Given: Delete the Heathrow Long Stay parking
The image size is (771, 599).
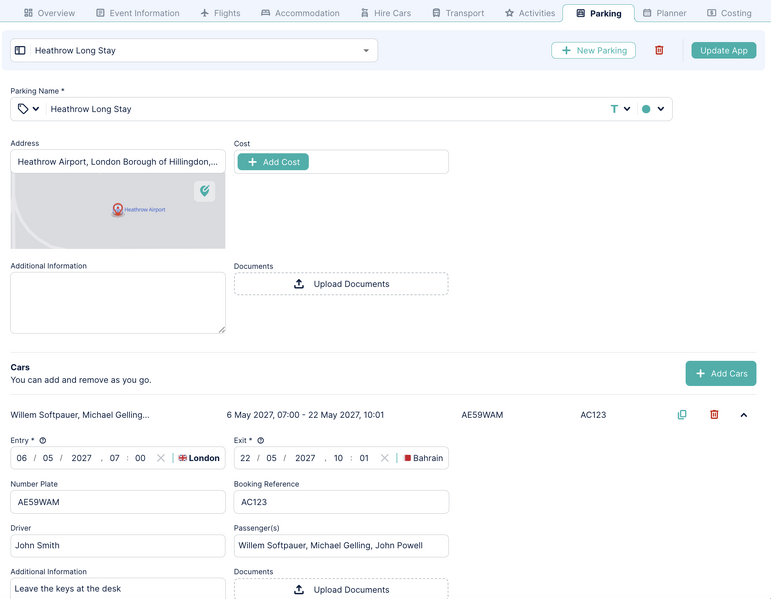Looking at the screenshot, I should 659,50.
